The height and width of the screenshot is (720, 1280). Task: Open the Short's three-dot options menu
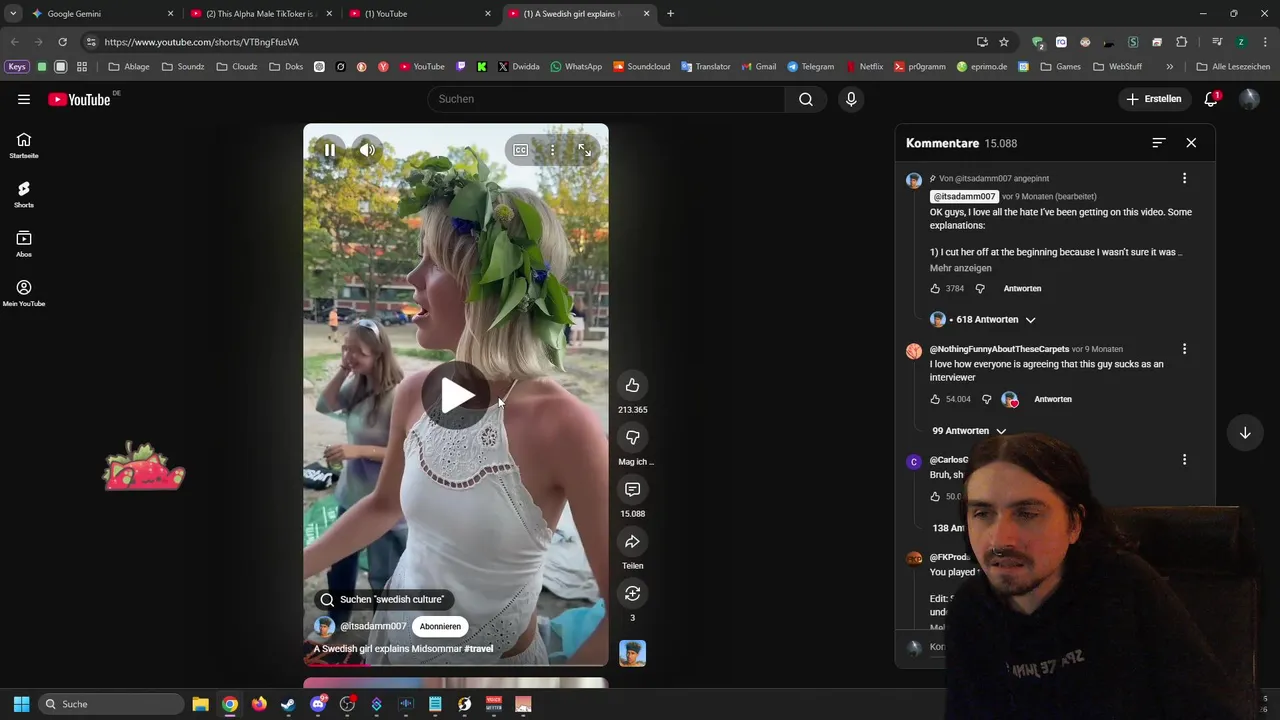pyautogui.click(x=552, y=150)
